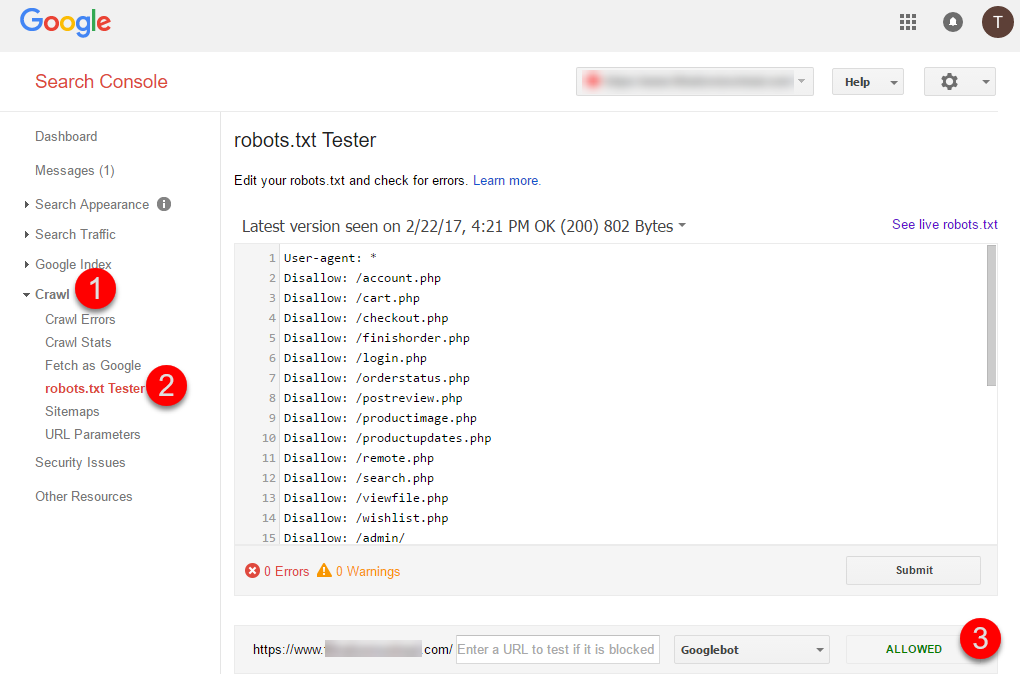Open URL Parameters page
The height and width of the screenshot is (687, 1020).
coord(92,435)
